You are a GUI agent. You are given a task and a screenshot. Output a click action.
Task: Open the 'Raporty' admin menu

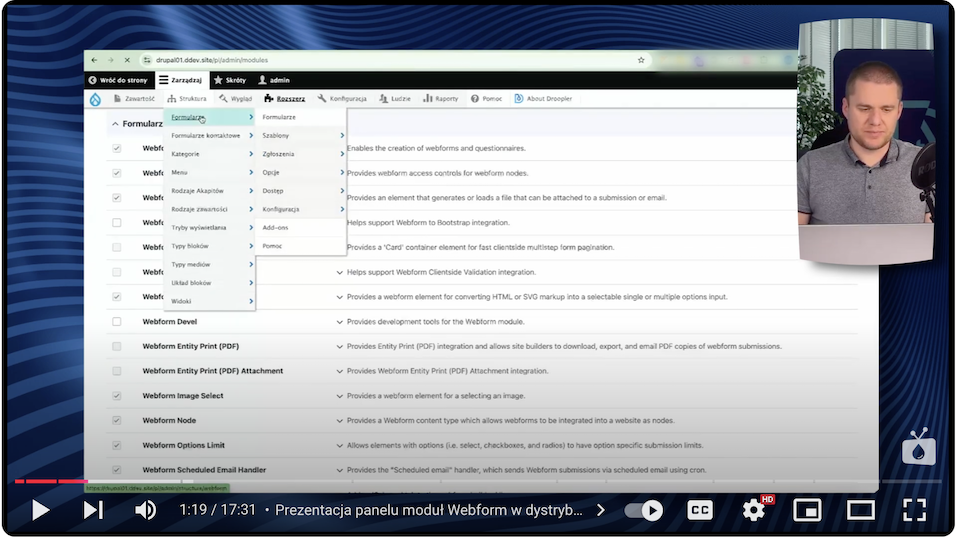pos(441,99)
